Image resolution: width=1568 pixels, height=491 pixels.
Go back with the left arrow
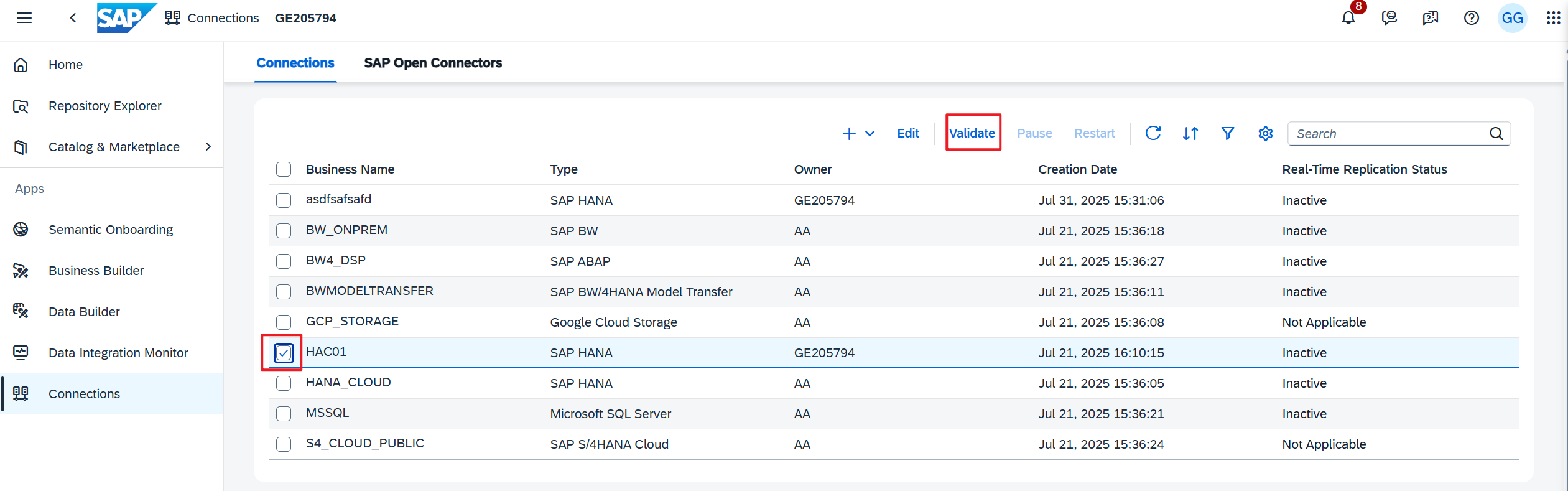pyautogui.click(x=73, y=18)
